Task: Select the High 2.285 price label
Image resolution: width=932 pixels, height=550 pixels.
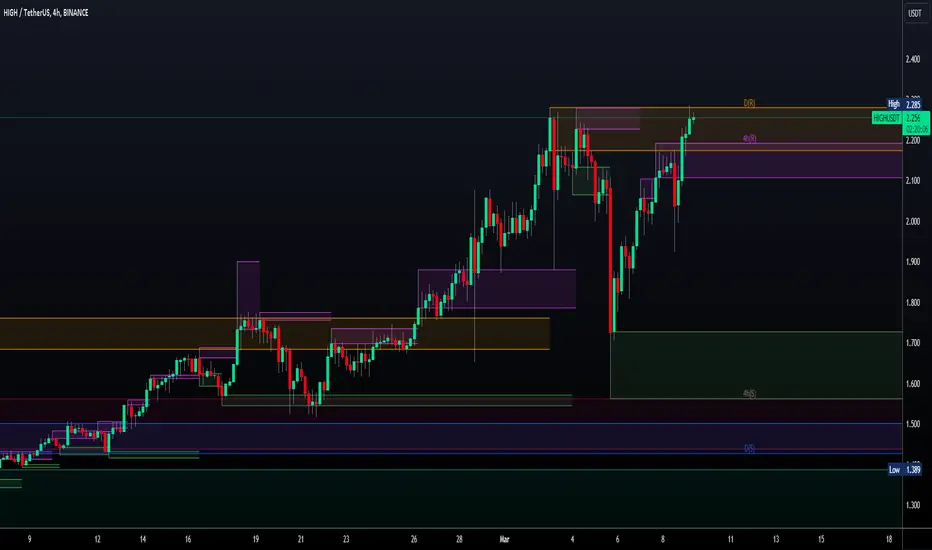Action: click(x=903, y=104)
